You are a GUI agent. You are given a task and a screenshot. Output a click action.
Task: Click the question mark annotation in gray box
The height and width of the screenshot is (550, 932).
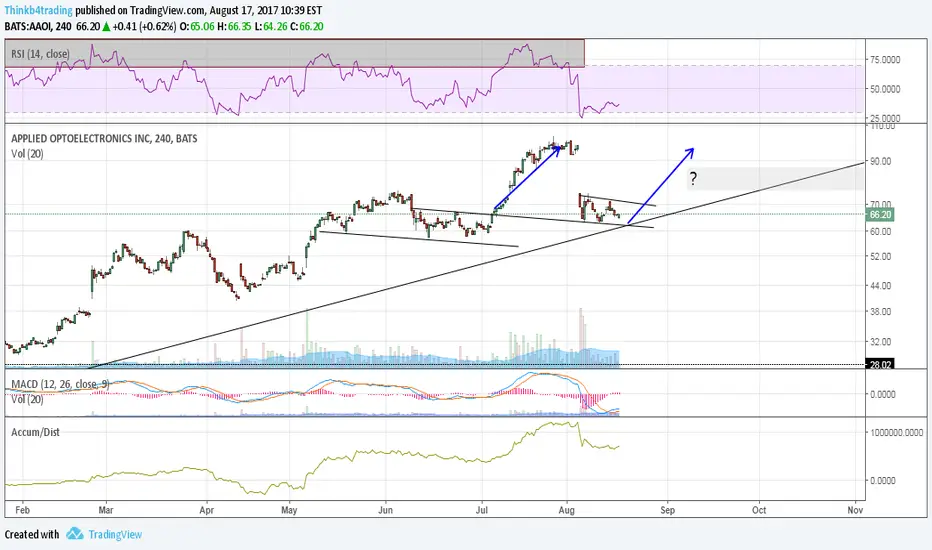pyautogui.click(x=692, y=178)
